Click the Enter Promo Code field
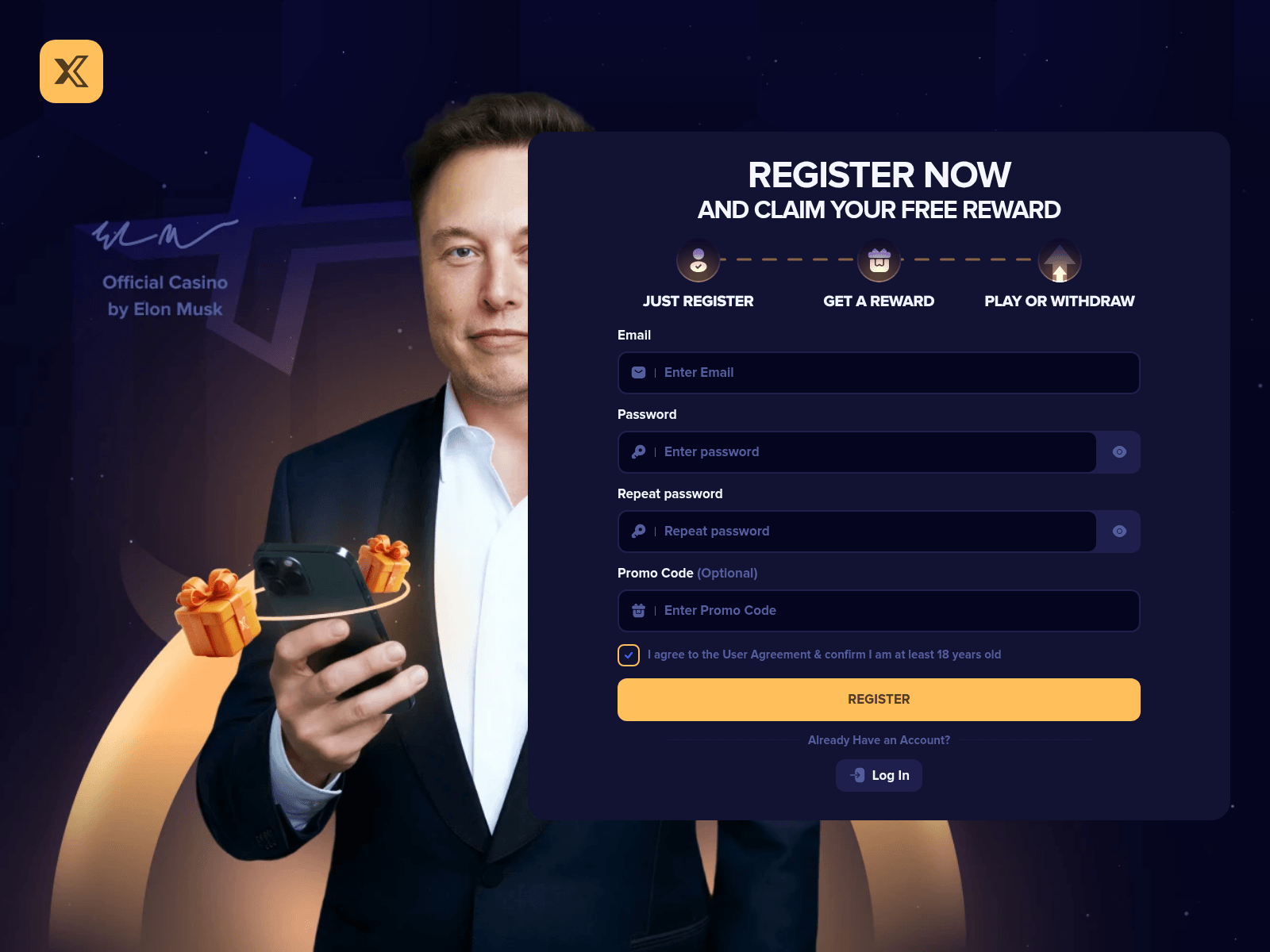Image resolution: width=1270 pixels, height=952 pixels. (889, 611)
